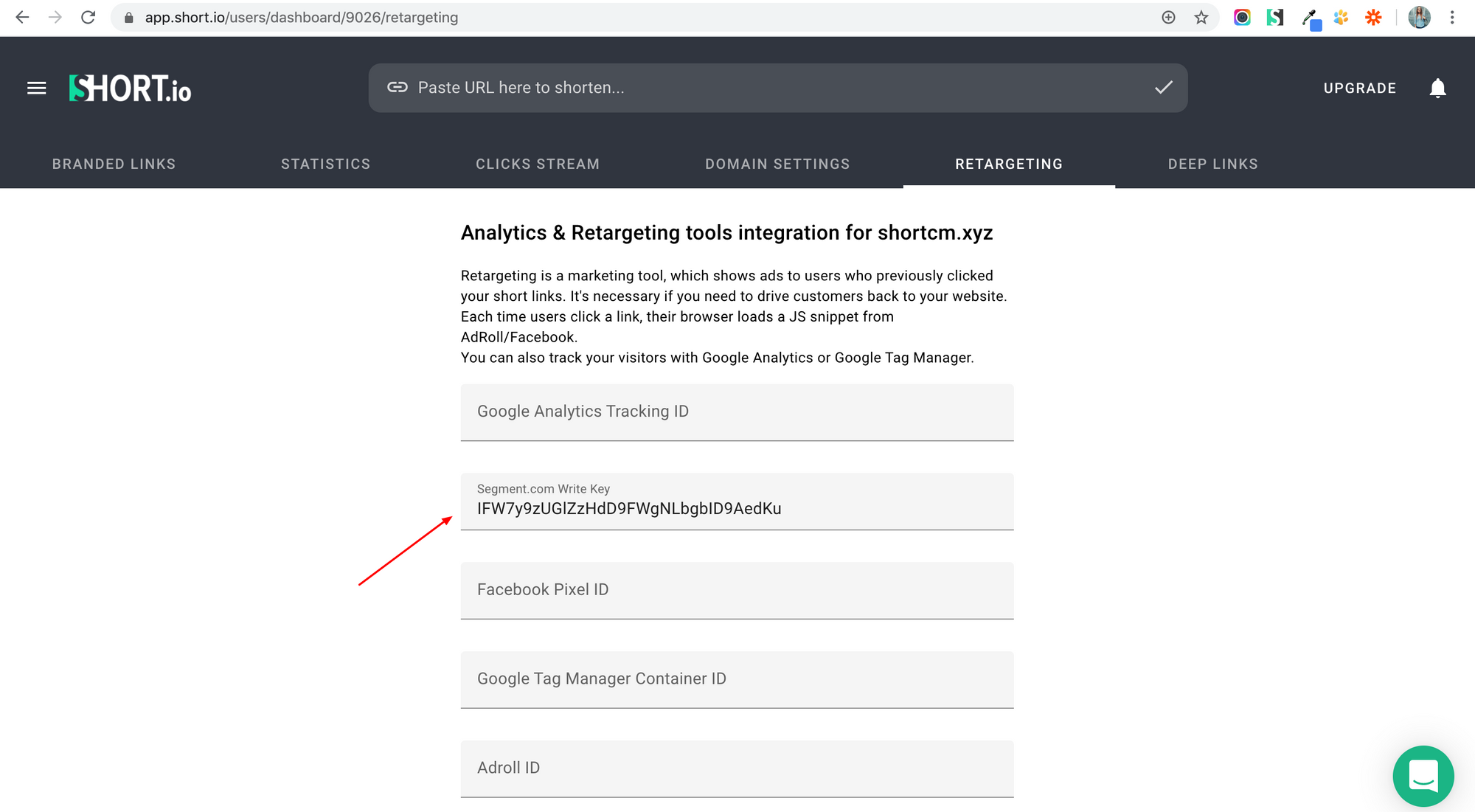The image size is (1475, 812).
Task: Reload the page
Action: pos(88,17)
